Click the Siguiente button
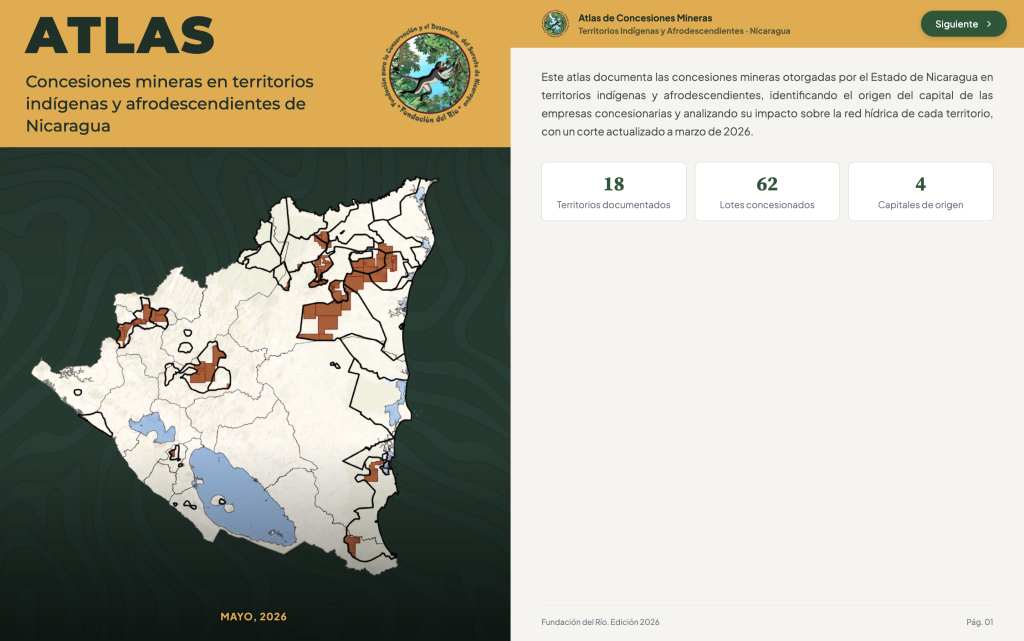This screenshot has width=1024, height=641. click(x=963, y=24)
